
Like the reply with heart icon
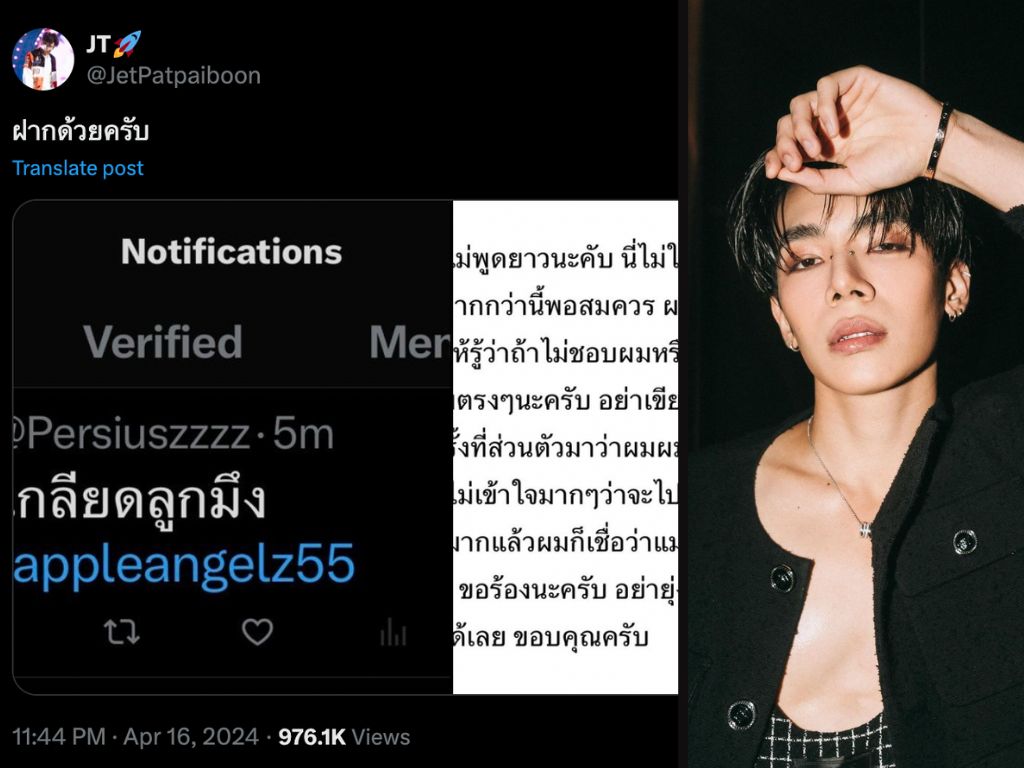pyautogui.click(x=257, y=632)
